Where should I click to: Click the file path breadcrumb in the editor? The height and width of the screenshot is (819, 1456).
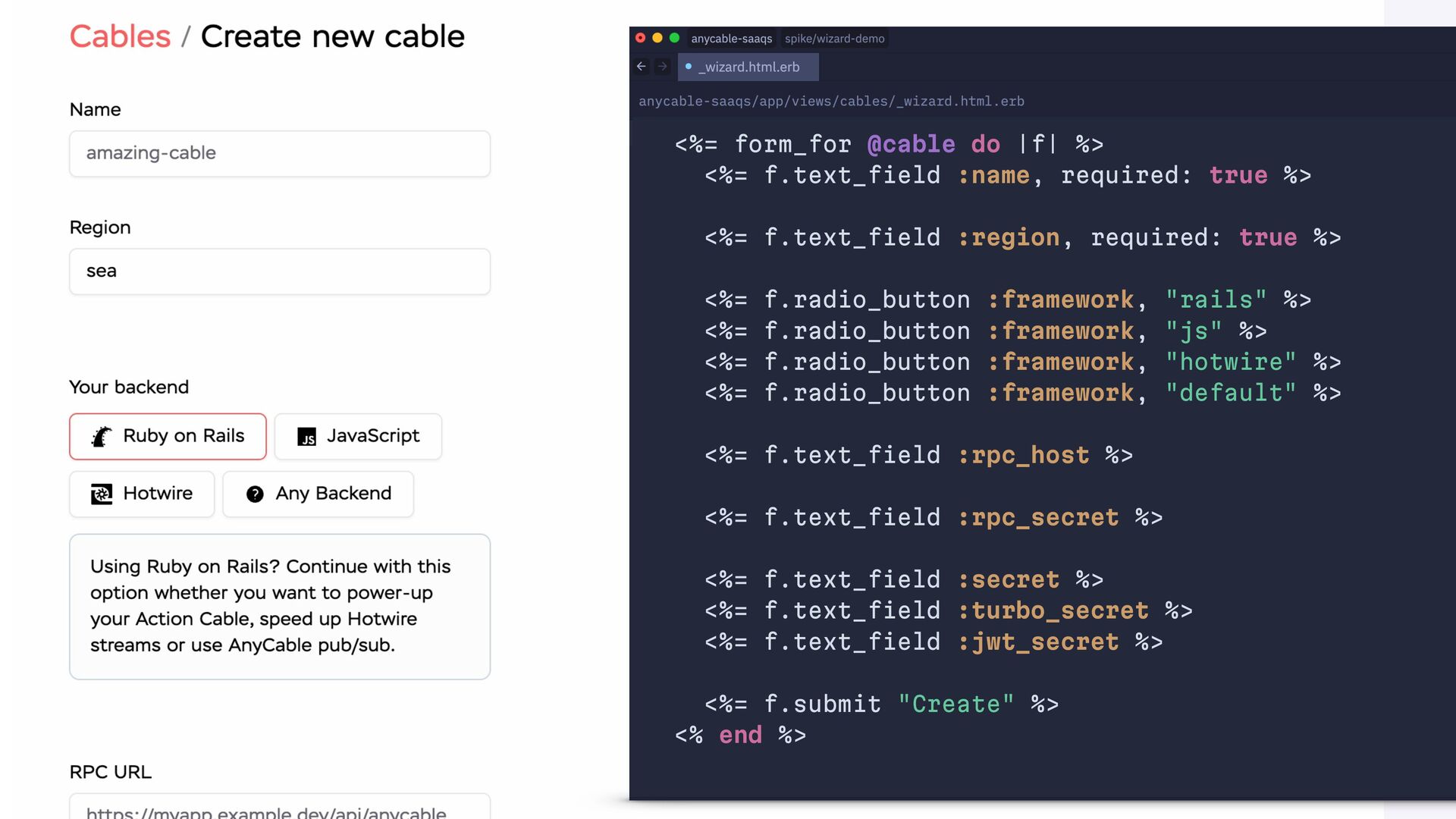(831, 101)
